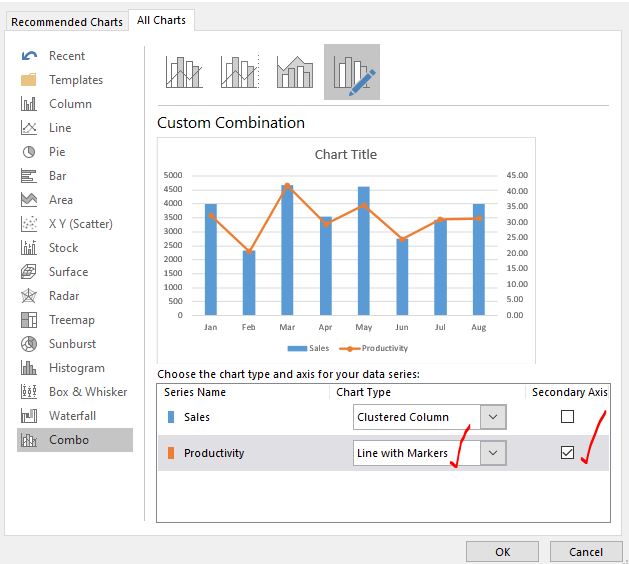Click the Mar bar in chart preview
Screen dimensions: 629x564
coord(287,250)
